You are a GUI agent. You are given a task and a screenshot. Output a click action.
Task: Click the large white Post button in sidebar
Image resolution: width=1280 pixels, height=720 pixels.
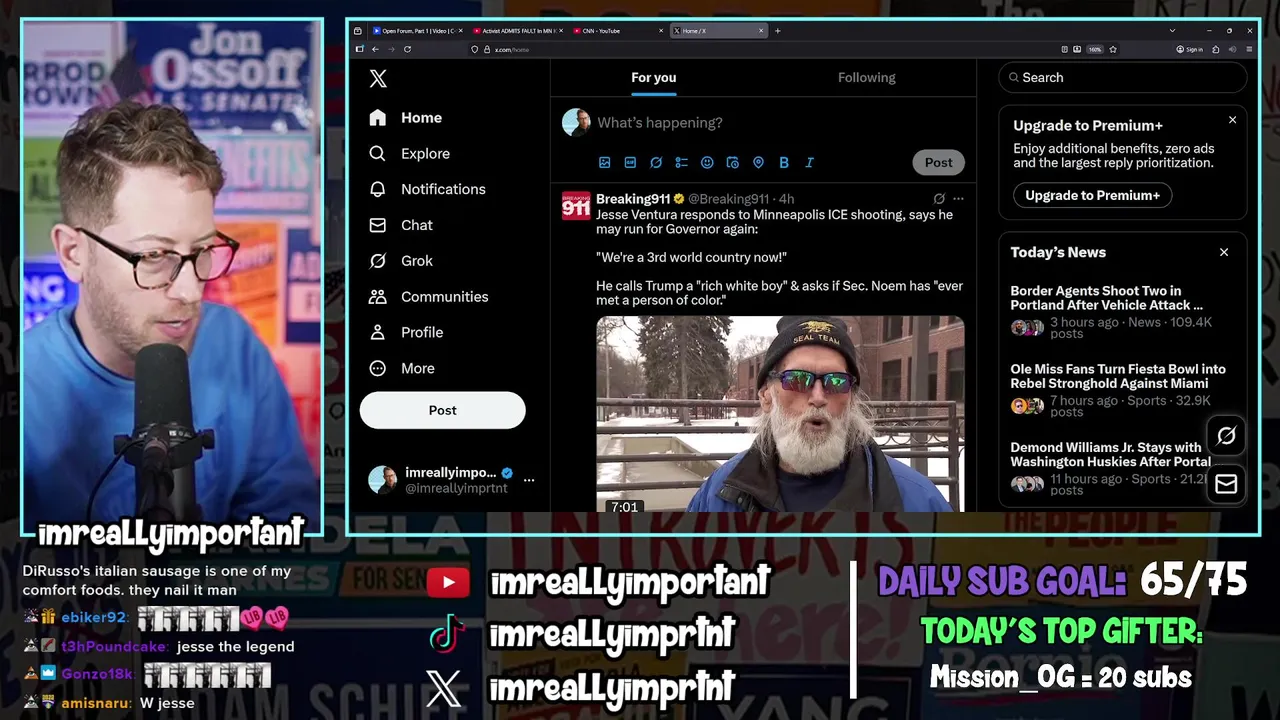point(442,410)
